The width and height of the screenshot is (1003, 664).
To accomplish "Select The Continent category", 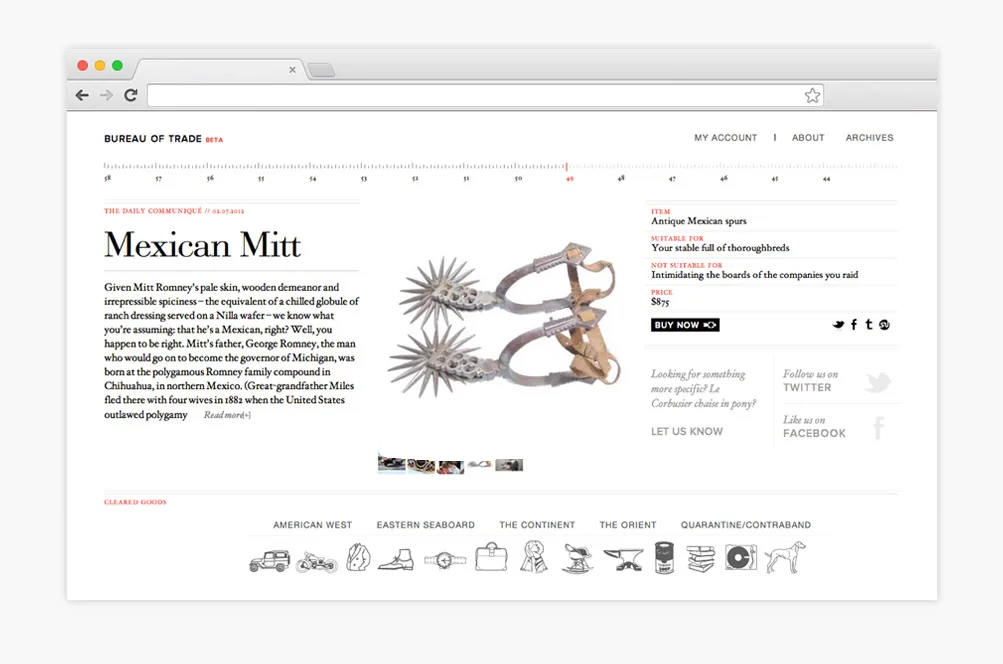I will coord(537,525).
